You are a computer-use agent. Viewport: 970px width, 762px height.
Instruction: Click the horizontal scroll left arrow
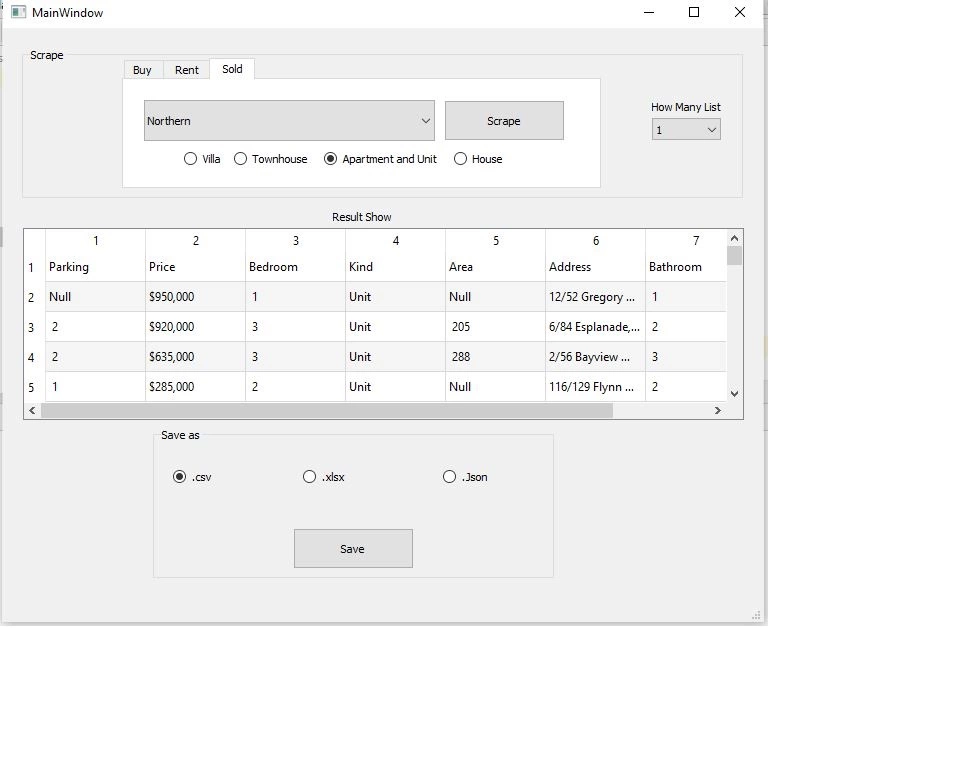pos(32,410)
